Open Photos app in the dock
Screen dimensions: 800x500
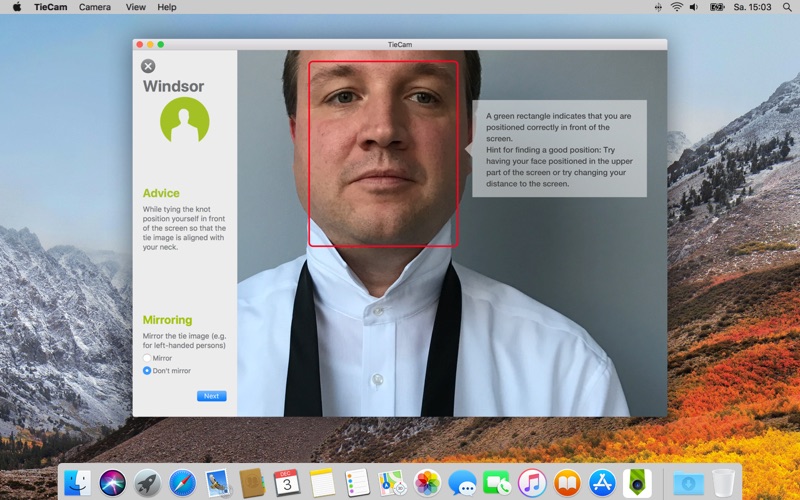[x=427, y=483]
